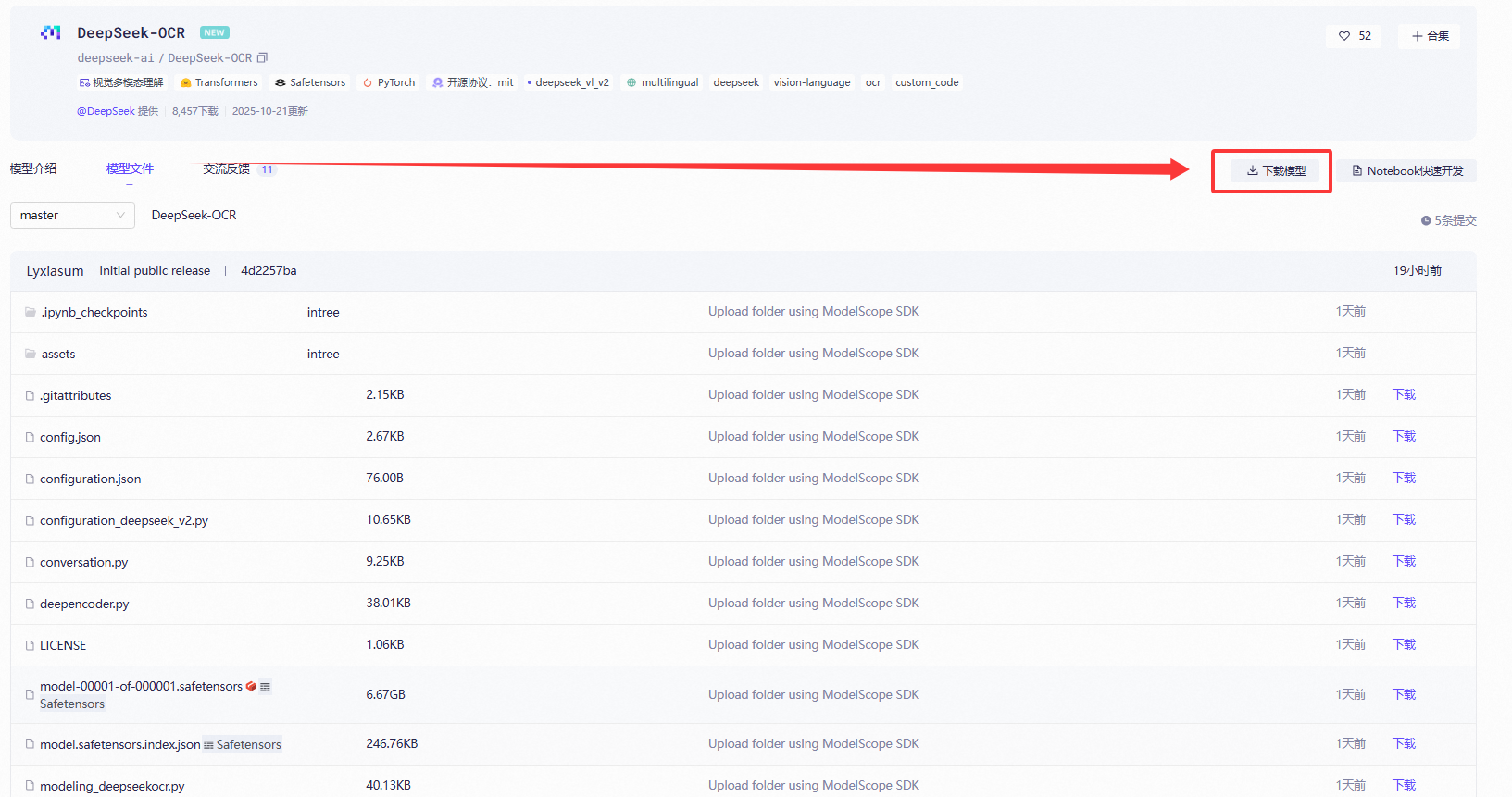The width and height of the screenshot is (1512, 797).
Task: Click the Transformers tag
Action: (x=219, y=82)
